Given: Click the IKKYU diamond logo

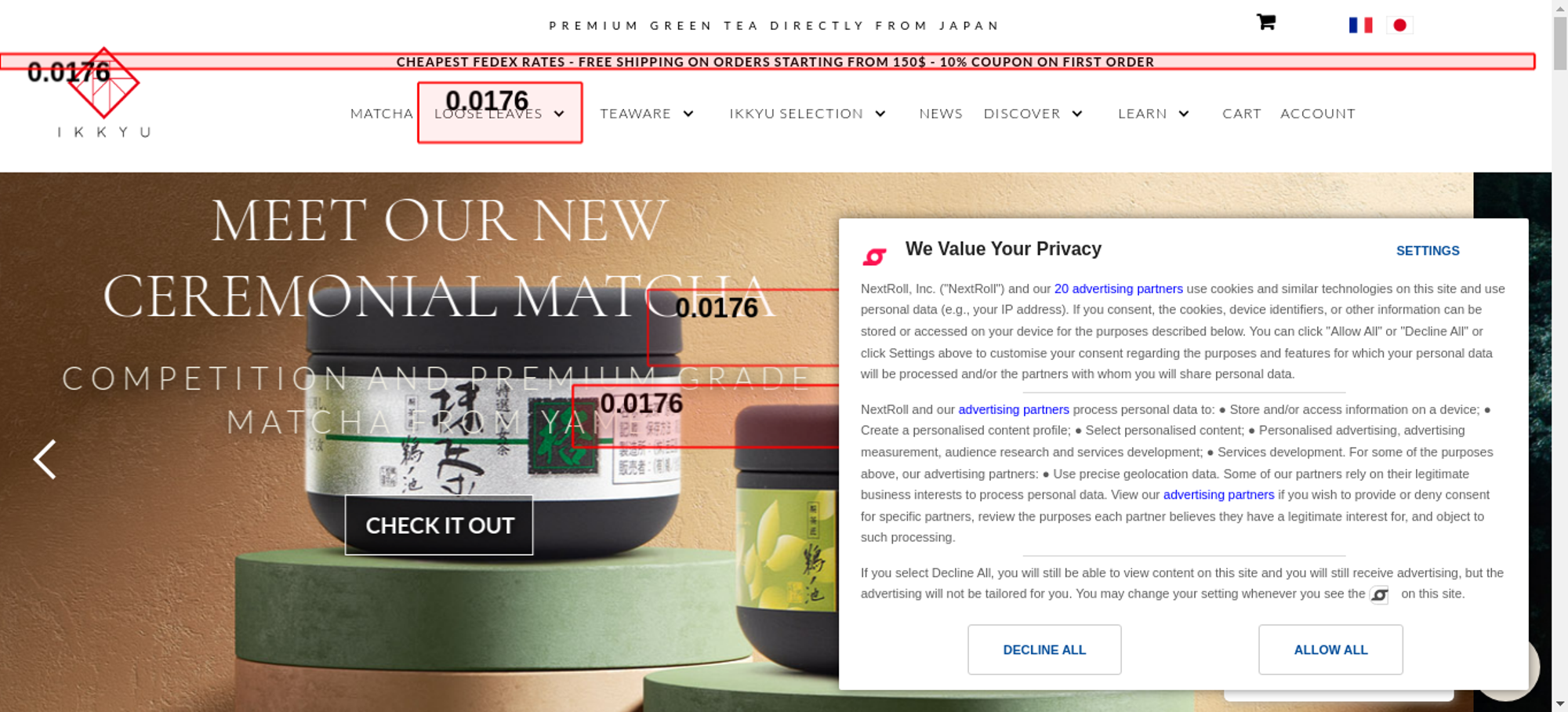Looking at the screenshot, I should (103, 82).
